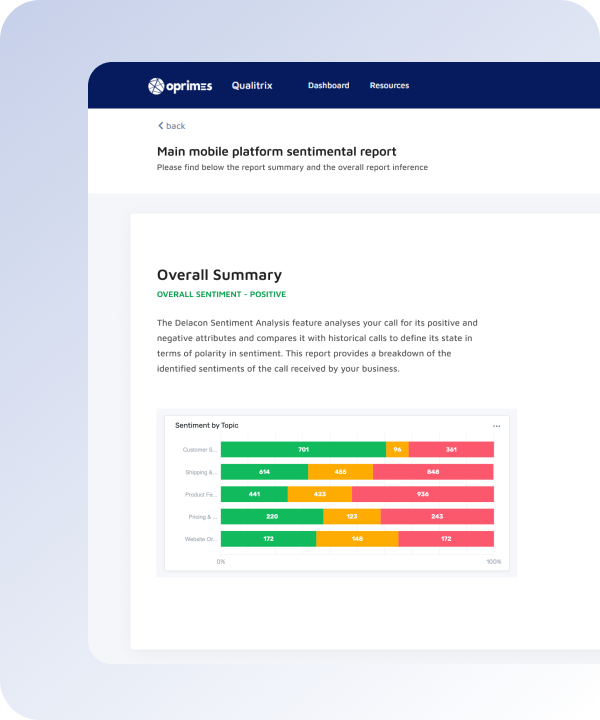This screenshot has width=600, height=720.
Task: Click the green 614 Shipping bar segment
Action: tap(264, 472)
